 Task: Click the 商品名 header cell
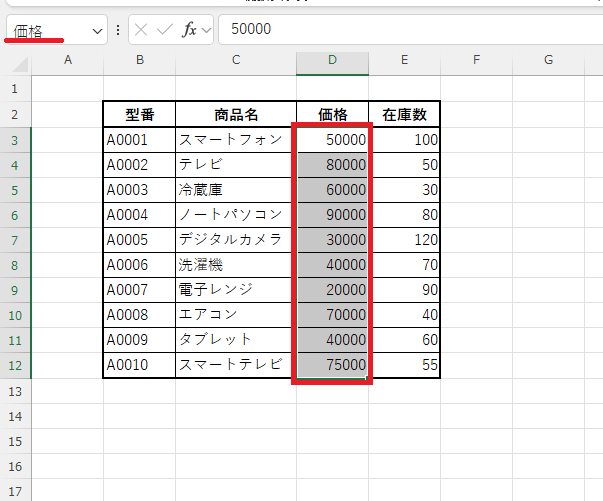(236, 115)
